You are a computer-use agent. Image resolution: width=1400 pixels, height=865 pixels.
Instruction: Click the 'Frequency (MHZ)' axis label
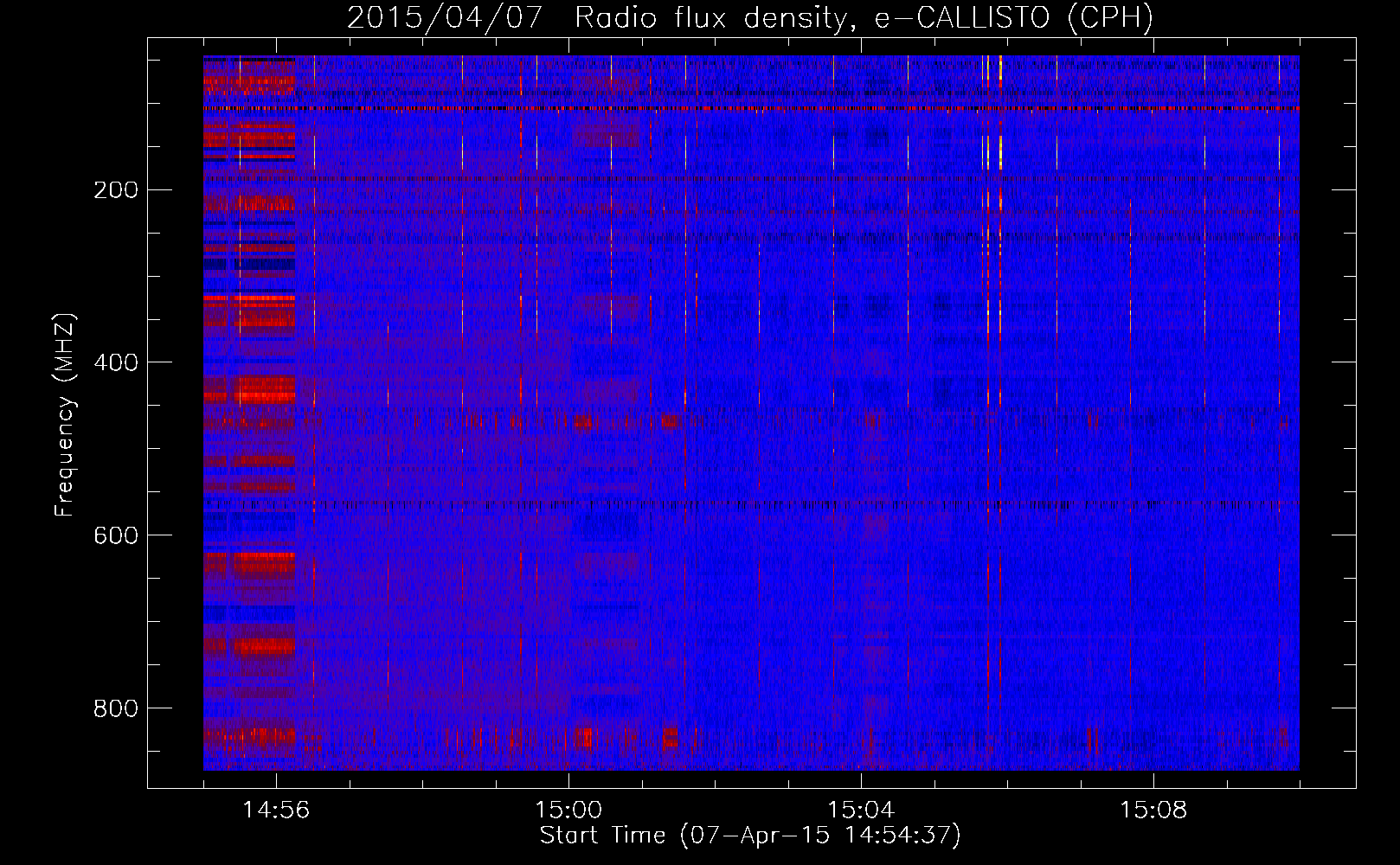(x=65, y=415)
